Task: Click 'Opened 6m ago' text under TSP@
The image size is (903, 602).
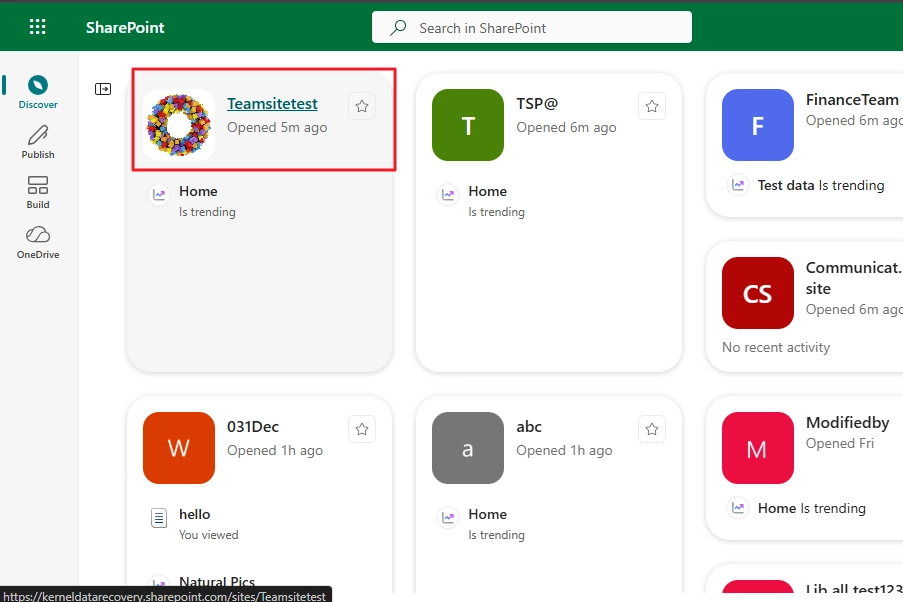Action: 566,127
